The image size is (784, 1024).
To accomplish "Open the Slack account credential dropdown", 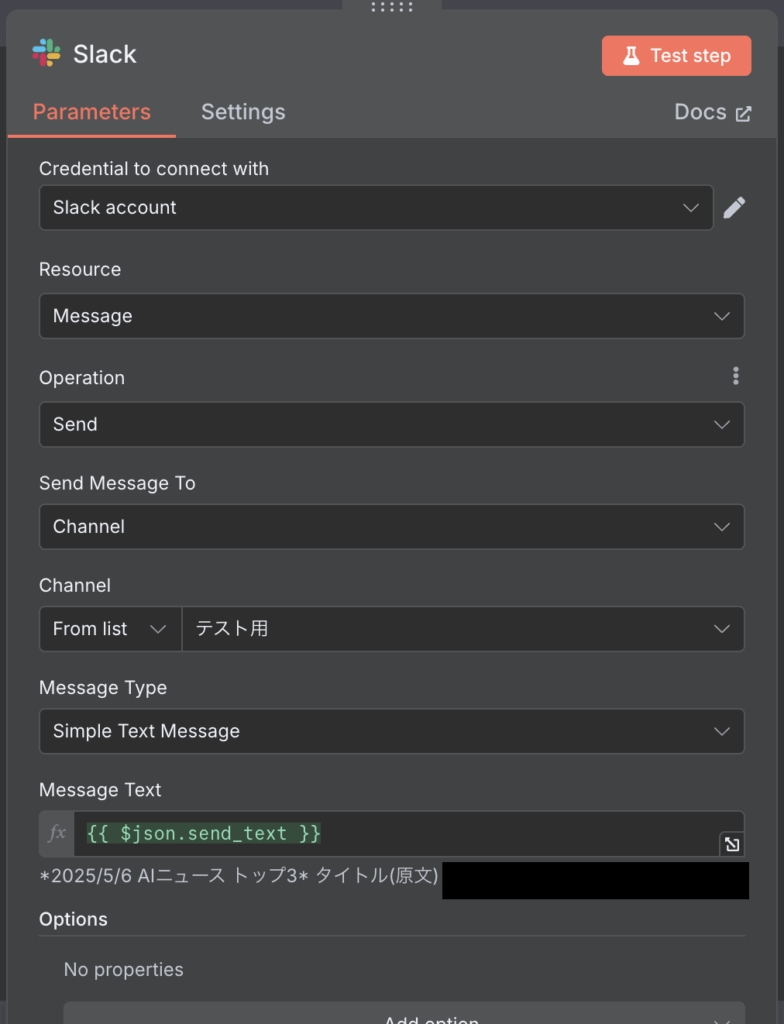I will click(x=376, y=208).
